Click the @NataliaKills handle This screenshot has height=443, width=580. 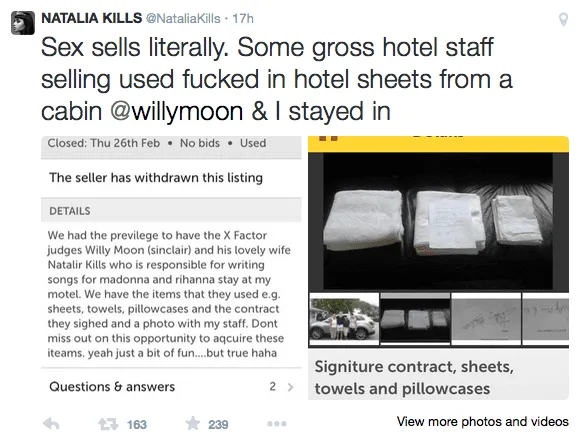pyautogui.click(x=183, y=18)
